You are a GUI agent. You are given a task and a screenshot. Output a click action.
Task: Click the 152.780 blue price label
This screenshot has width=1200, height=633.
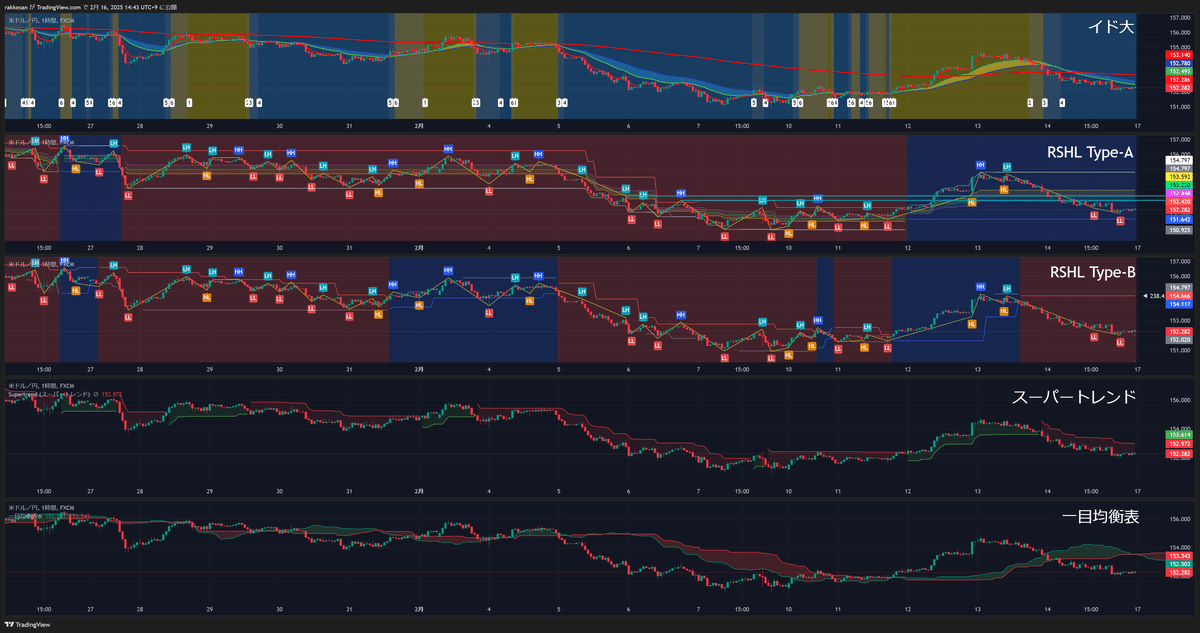(x=1179, y=63)
